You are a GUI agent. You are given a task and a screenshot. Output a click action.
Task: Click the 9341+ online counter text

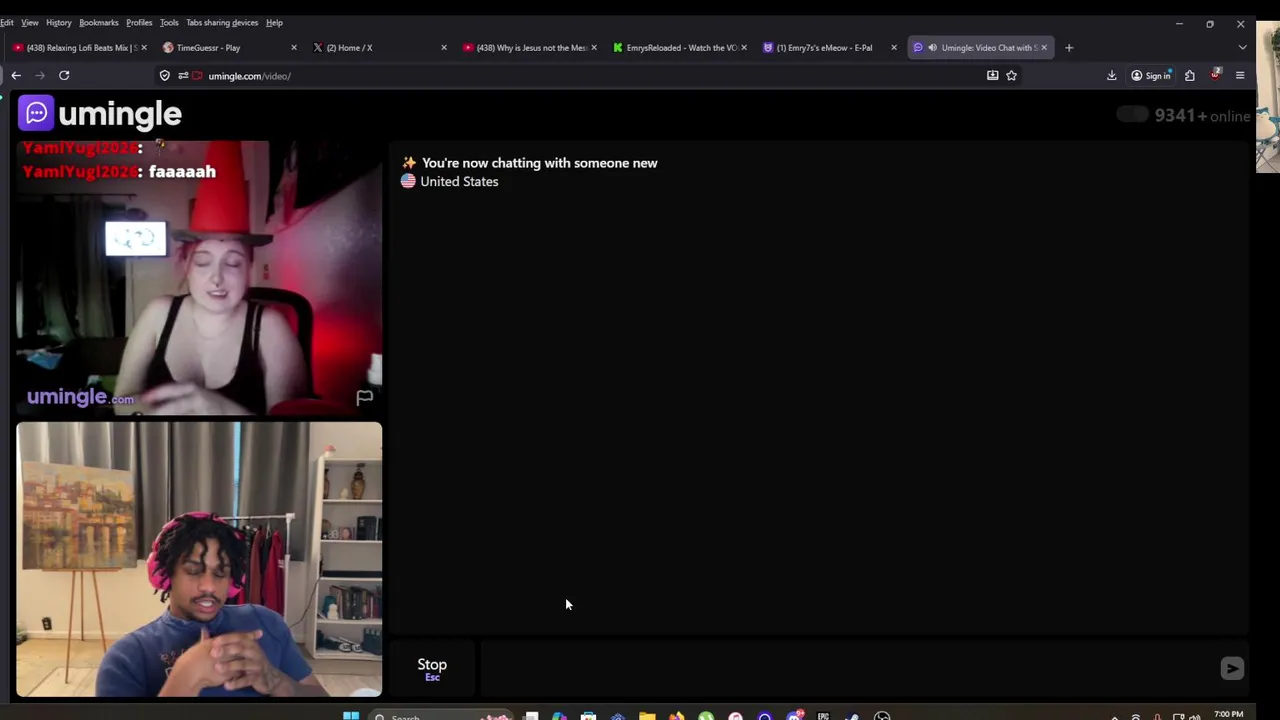click(1202, 115)
